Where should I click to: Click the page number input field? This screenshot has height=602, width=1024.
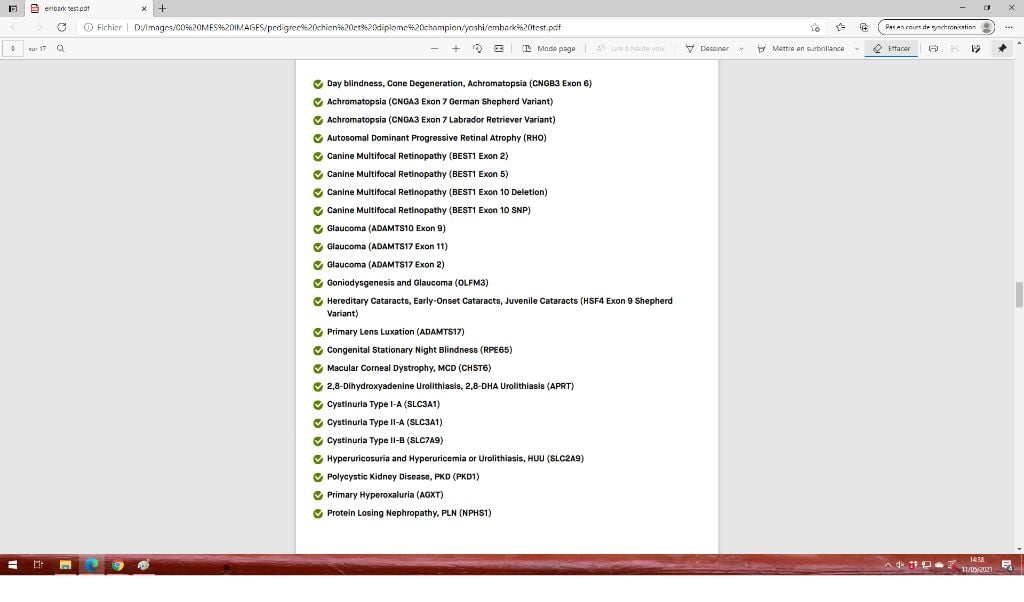[14, 48]
